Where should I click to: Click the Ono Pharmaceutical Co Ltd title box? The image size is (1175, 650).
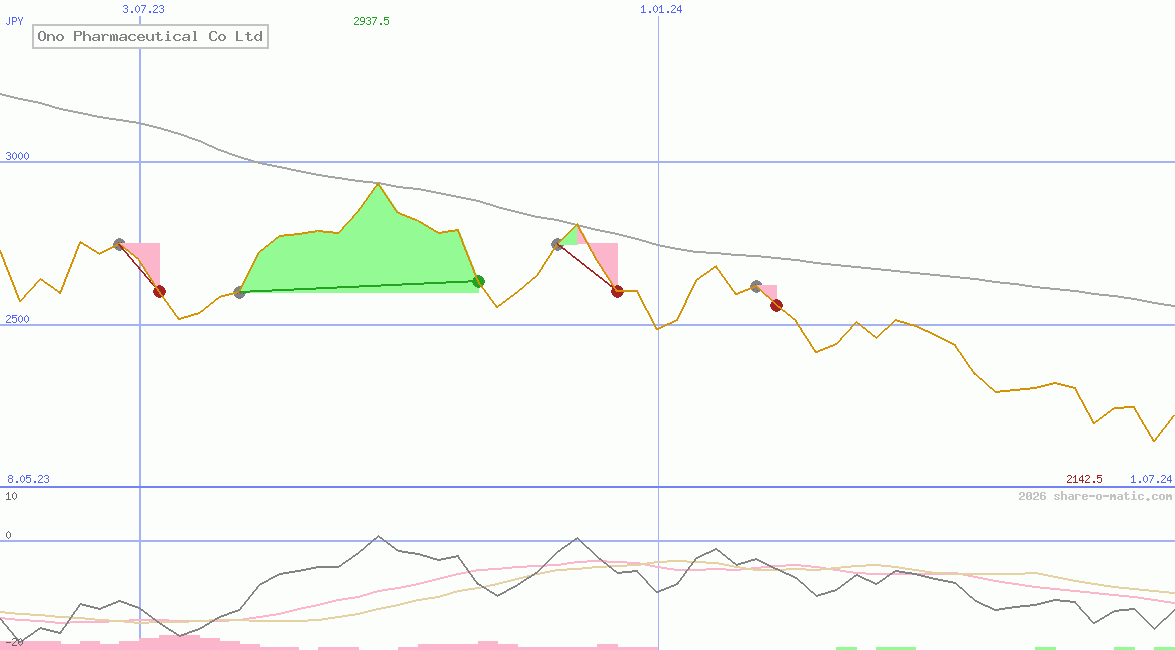pos(150,36)
